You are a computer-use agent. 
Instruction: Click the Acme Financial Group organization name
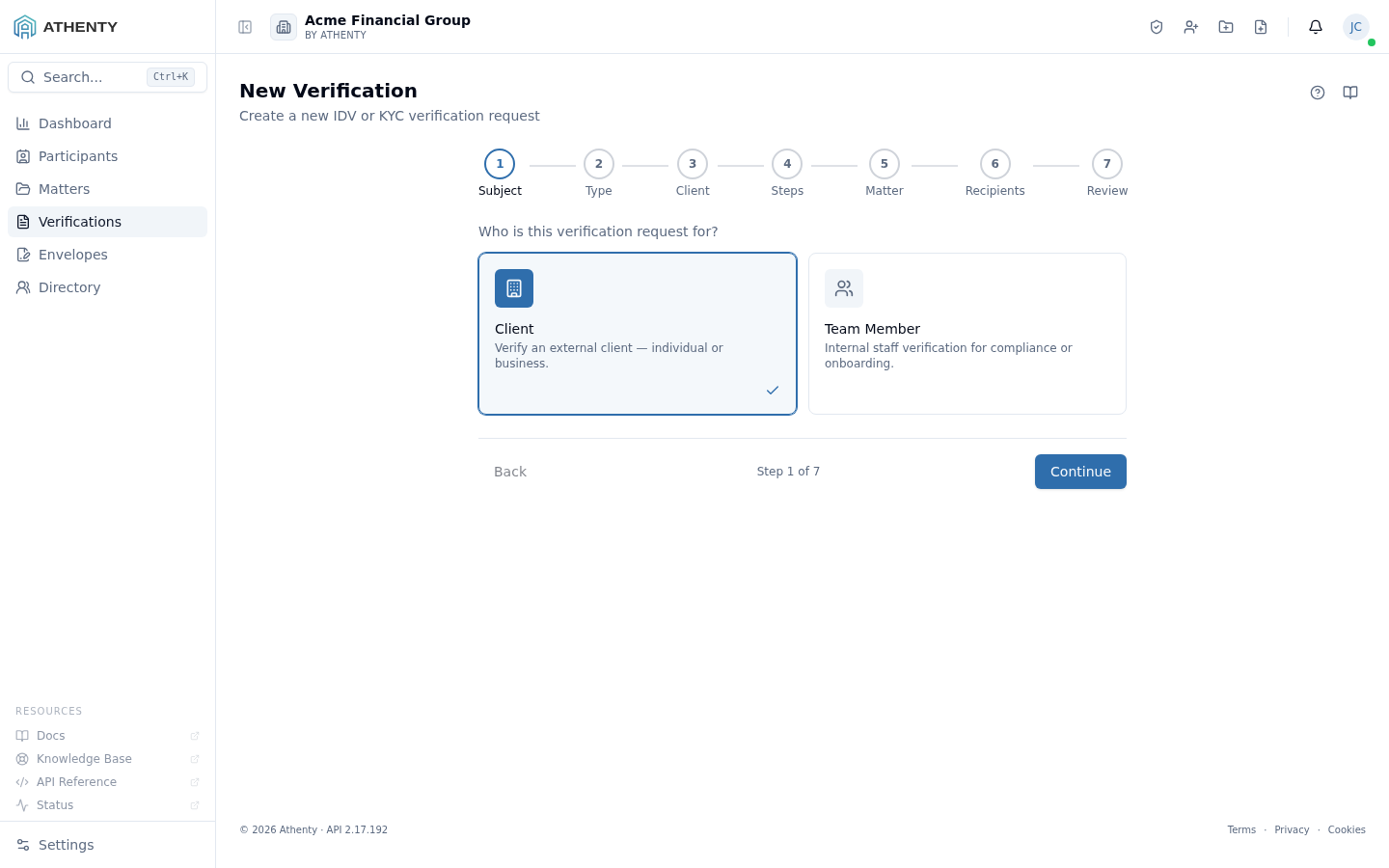pos(388,20)
